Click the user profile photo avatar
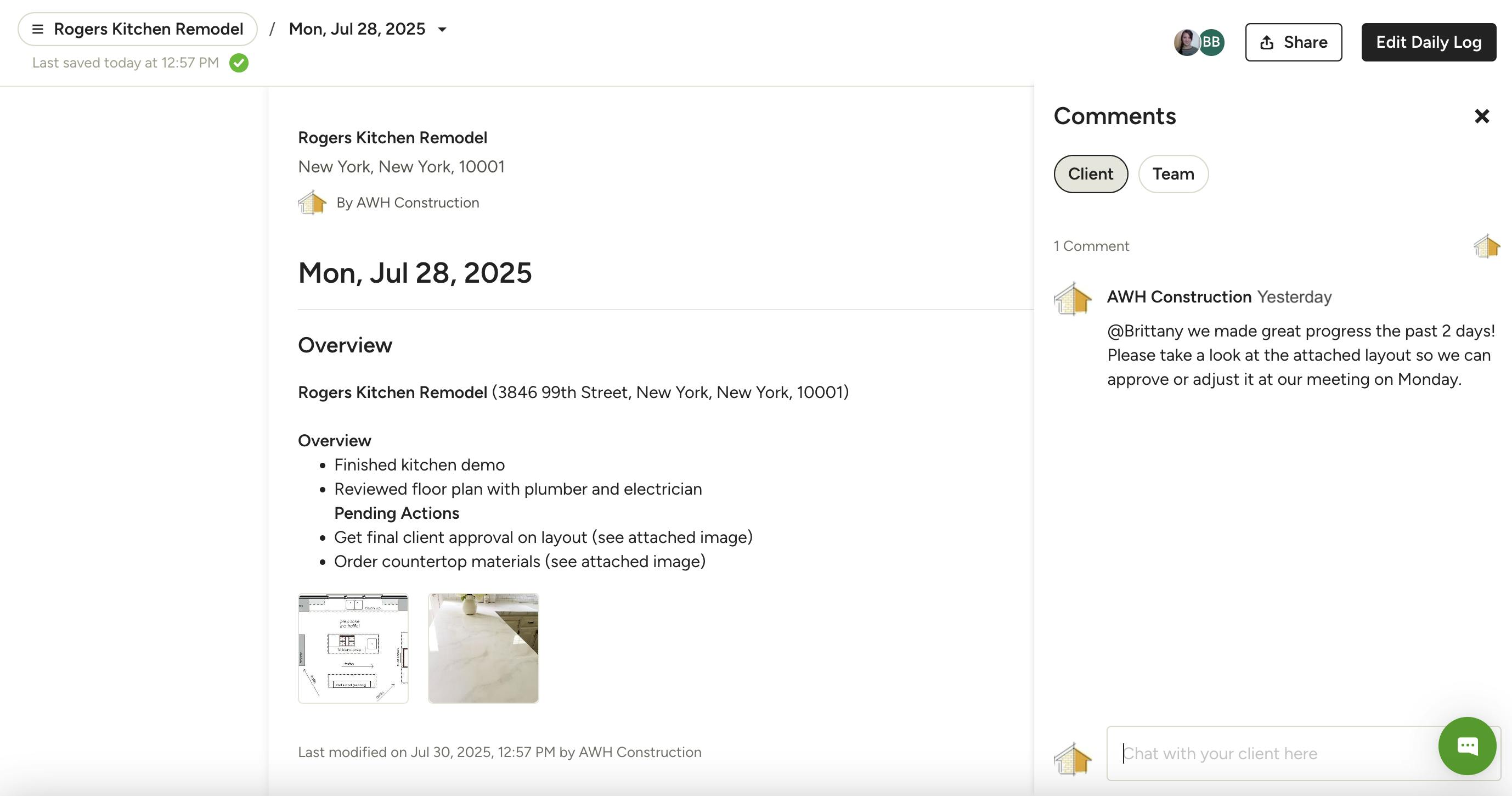The width and height of the screenshot is (1512, 796). [x=1186, y=42]
